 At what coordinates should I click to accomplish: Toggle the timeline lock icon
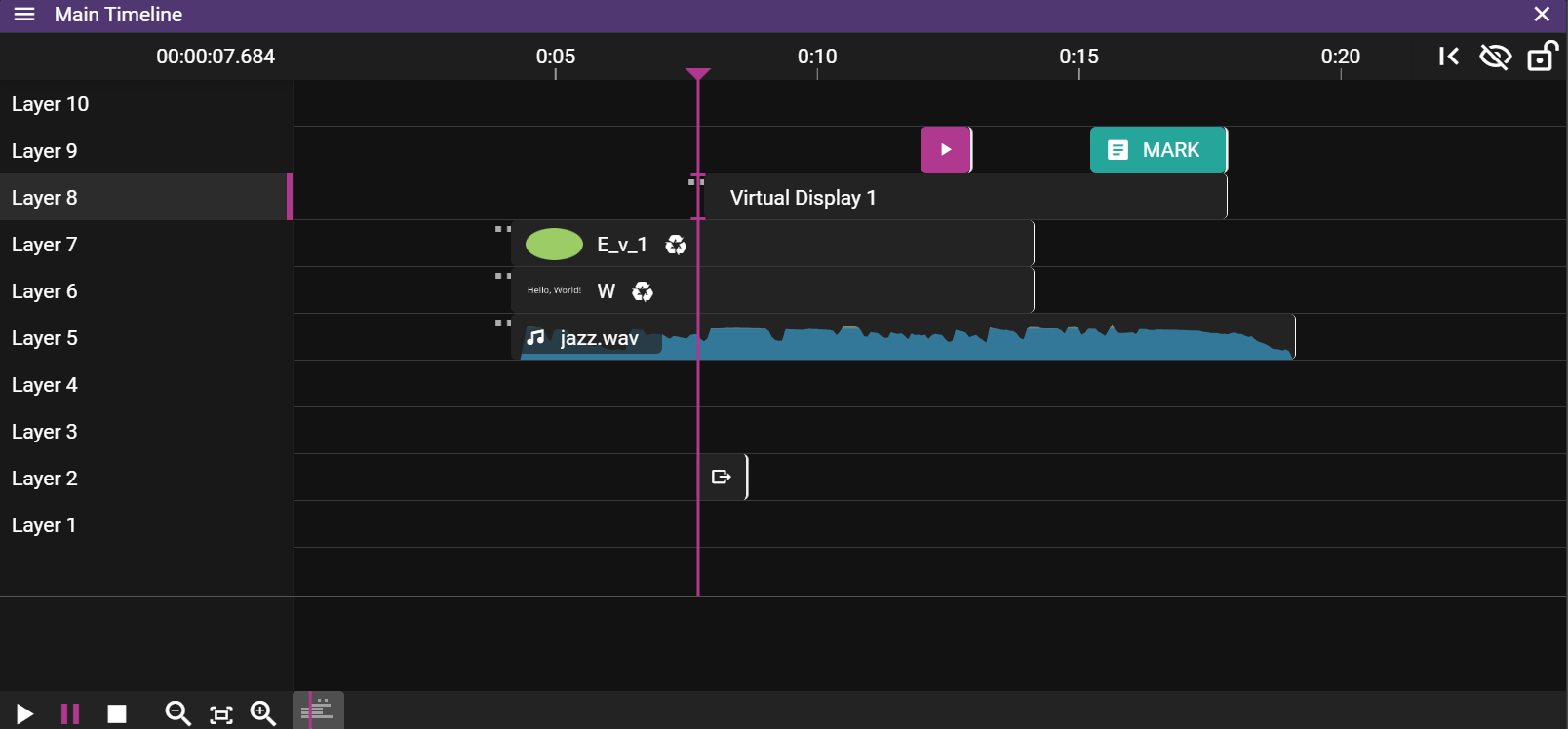click(x=1542, y=57)
